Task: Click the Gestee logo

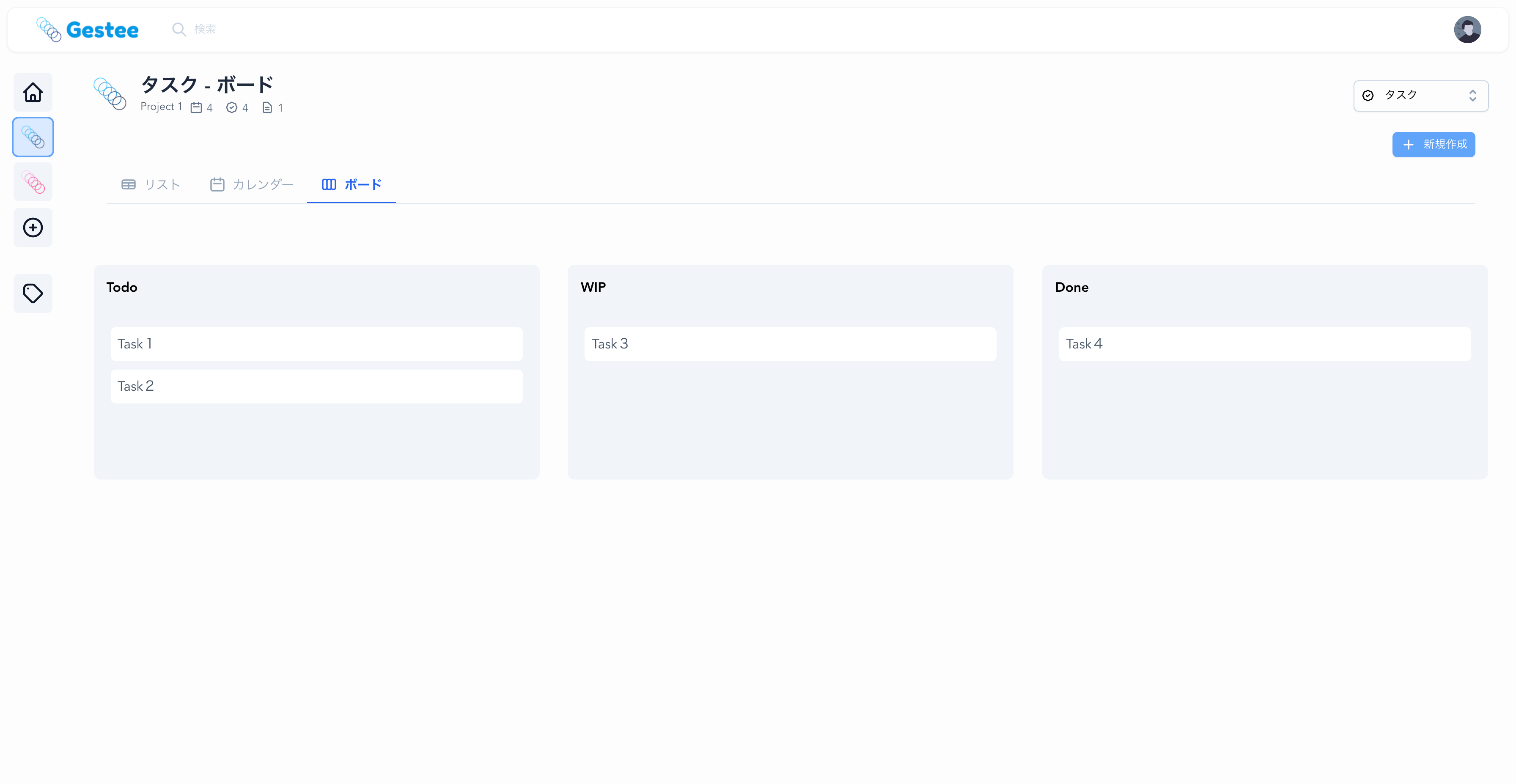Action: click(87, 30)
